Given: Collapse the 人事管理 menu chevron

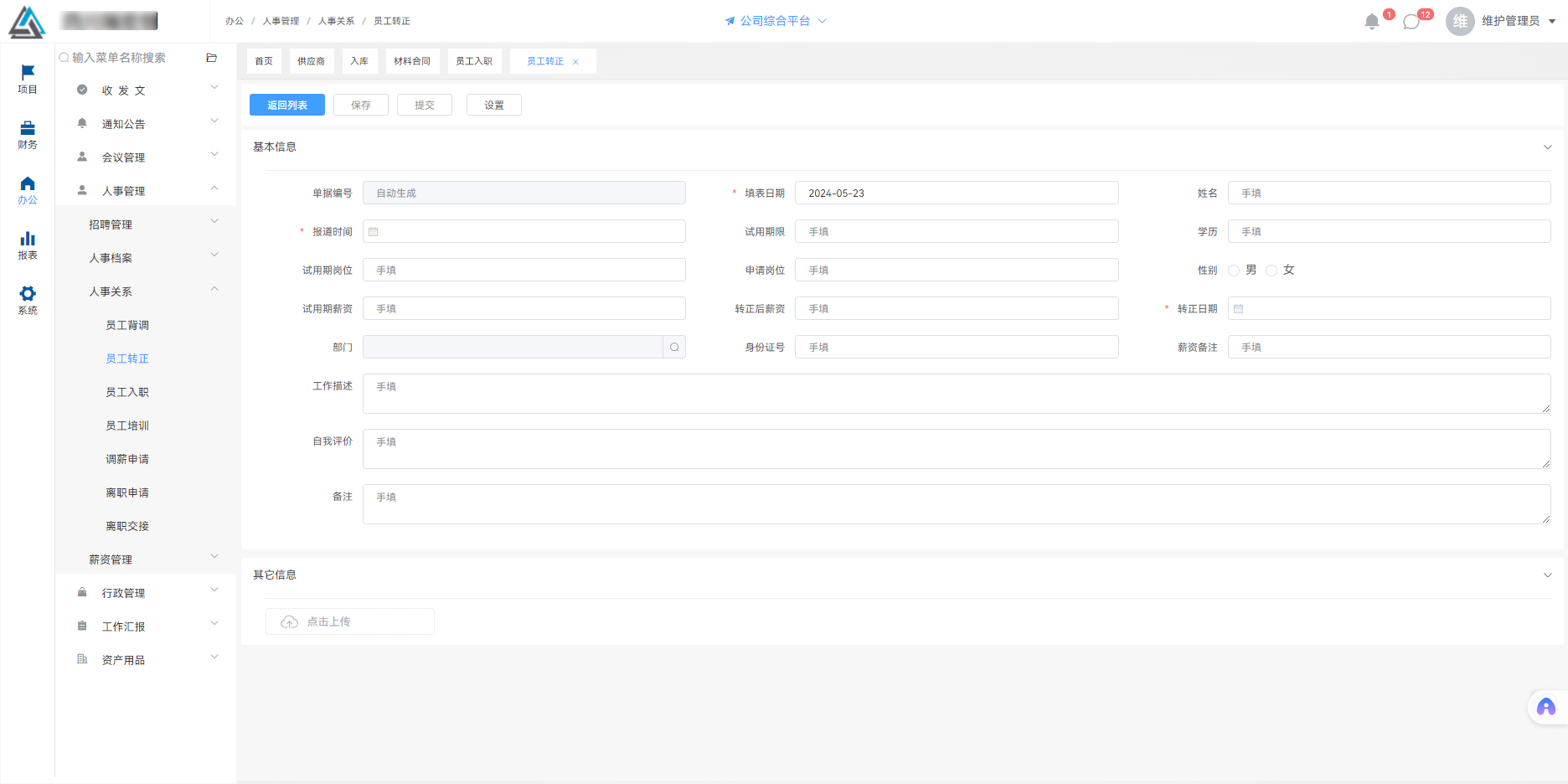Looking at the screenshot, I should 214,188.
